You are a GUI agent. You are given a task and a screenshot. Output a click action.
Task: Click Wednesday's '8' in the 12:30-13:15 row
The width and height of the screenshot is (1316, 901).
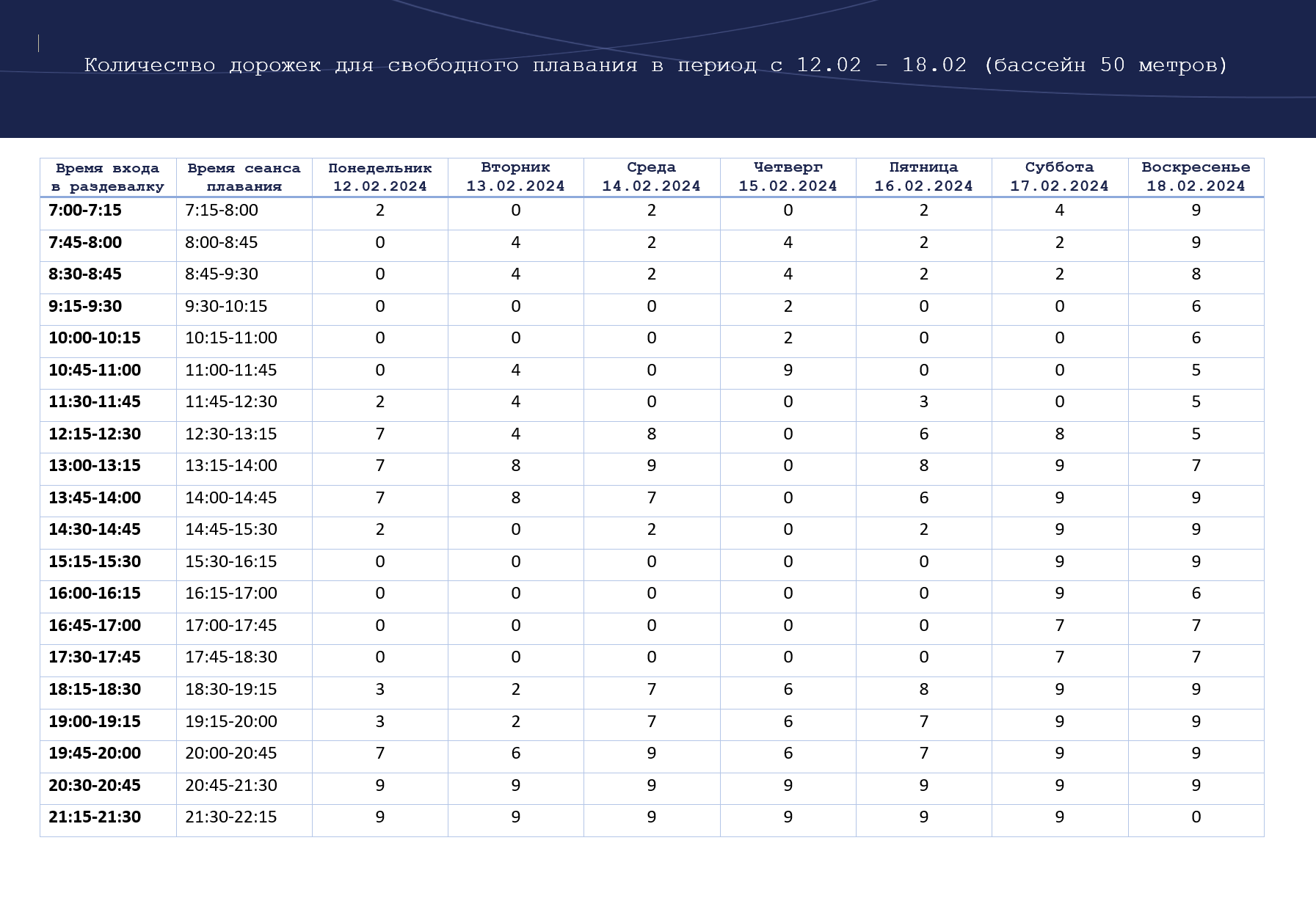[652, 434]
